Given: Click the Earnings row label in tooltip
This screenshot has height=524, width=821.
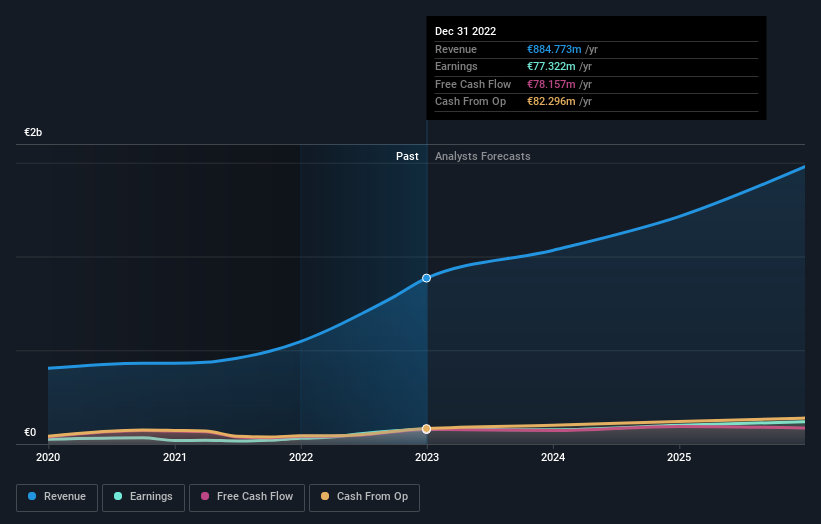Looking at the screenshot, I should 456,66.
